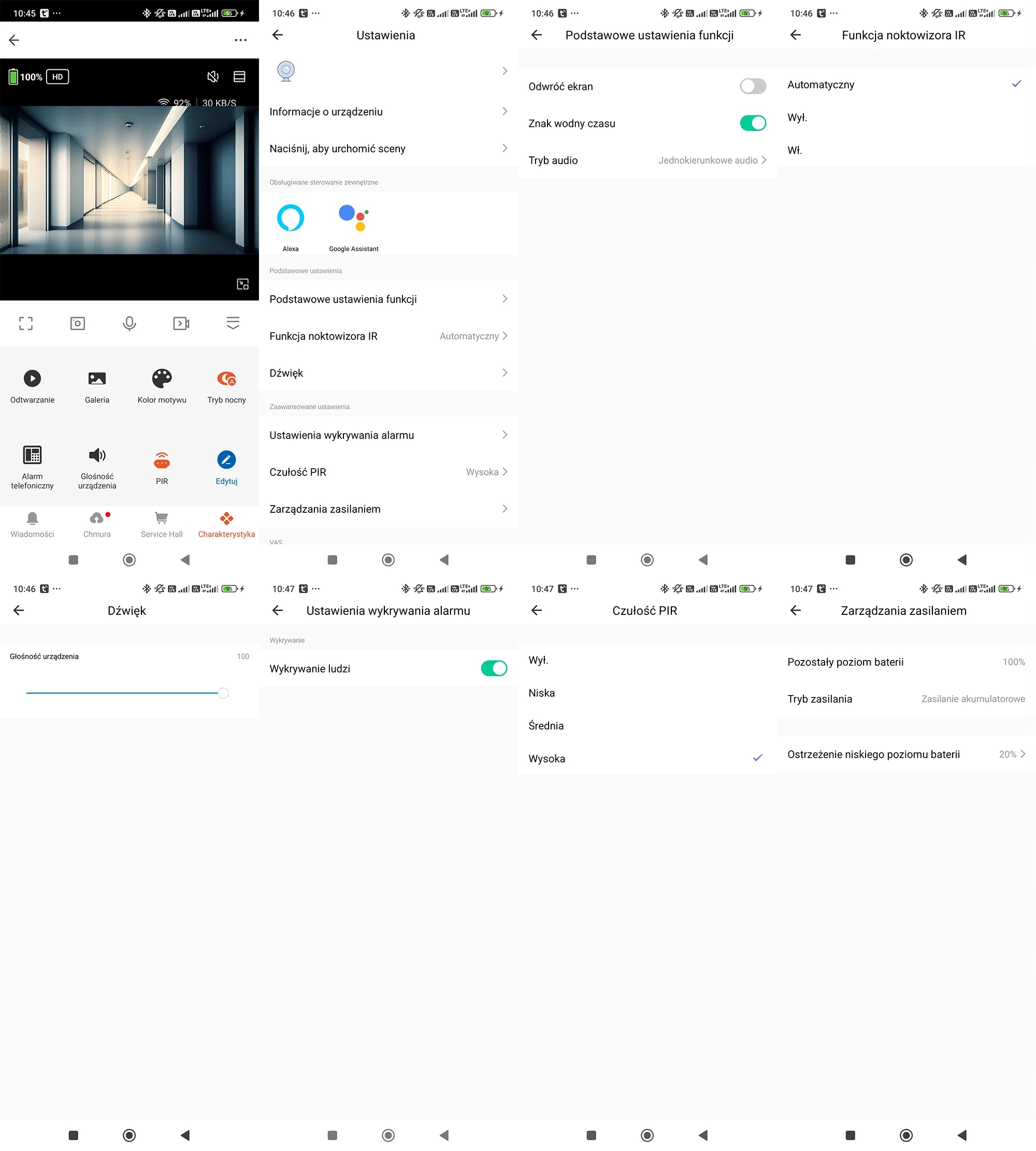This screenshot has height=1151, width=1036.
Task: Click the Edytuj button
Action: tap(226, 461)
